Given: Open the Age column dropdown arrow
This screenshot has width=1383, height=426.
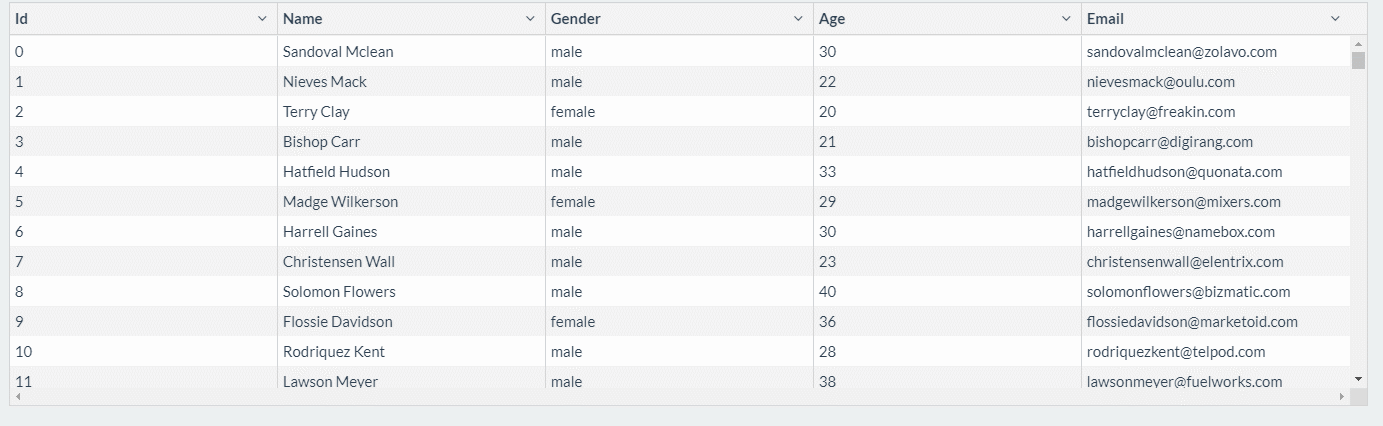Looking at the screenshot, I should 1066,19.
